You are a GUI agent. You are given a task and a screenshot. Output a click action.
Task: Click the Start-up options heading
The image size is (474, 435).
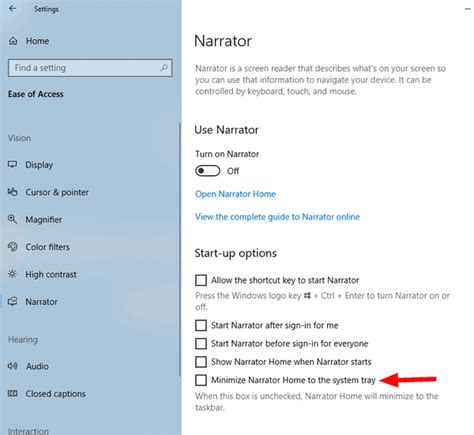(235, 253)
